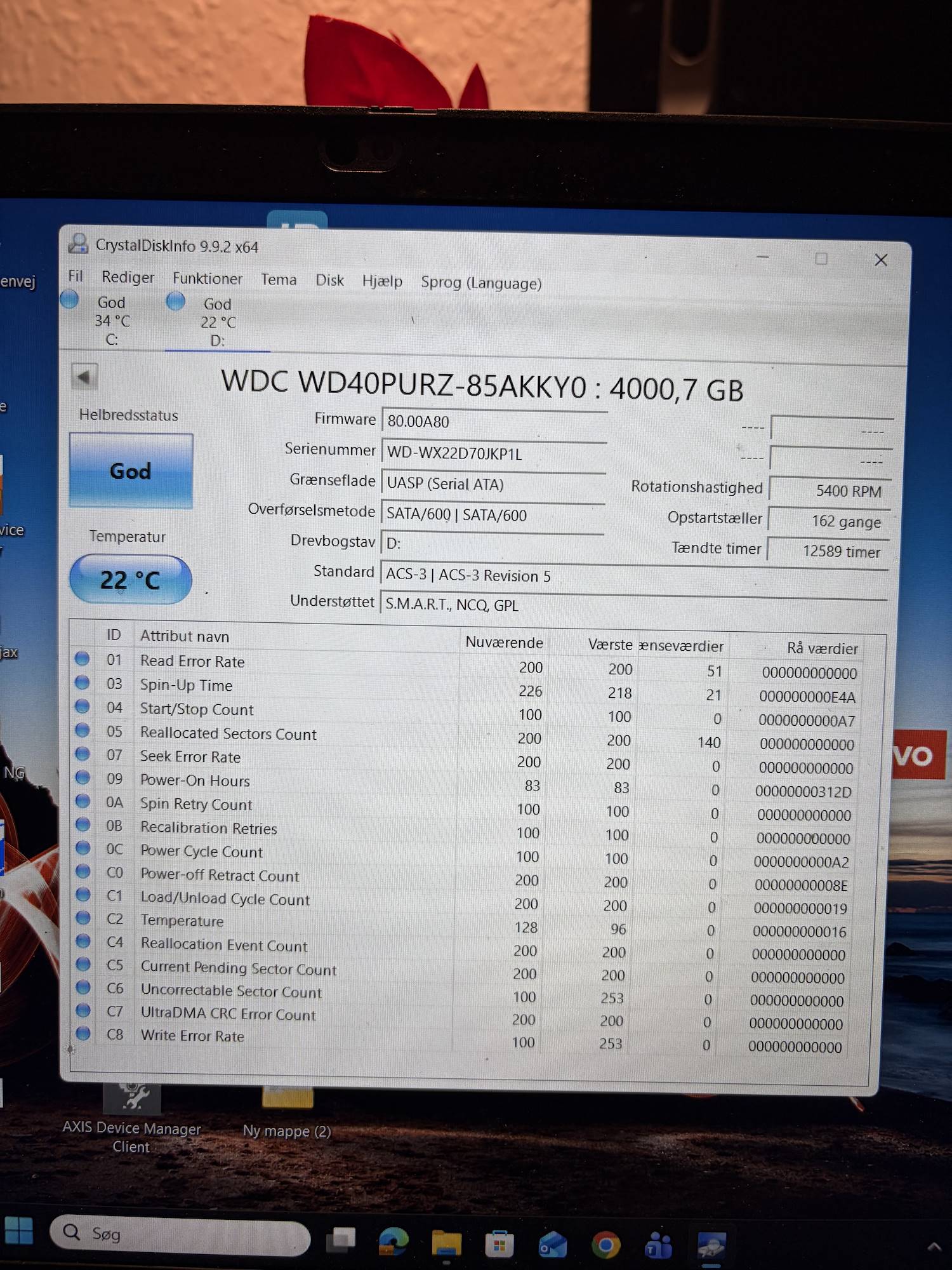Click the Søg taskbar search box
The height and width of the screenshot is (1270, 952).
pos(180,1234)
